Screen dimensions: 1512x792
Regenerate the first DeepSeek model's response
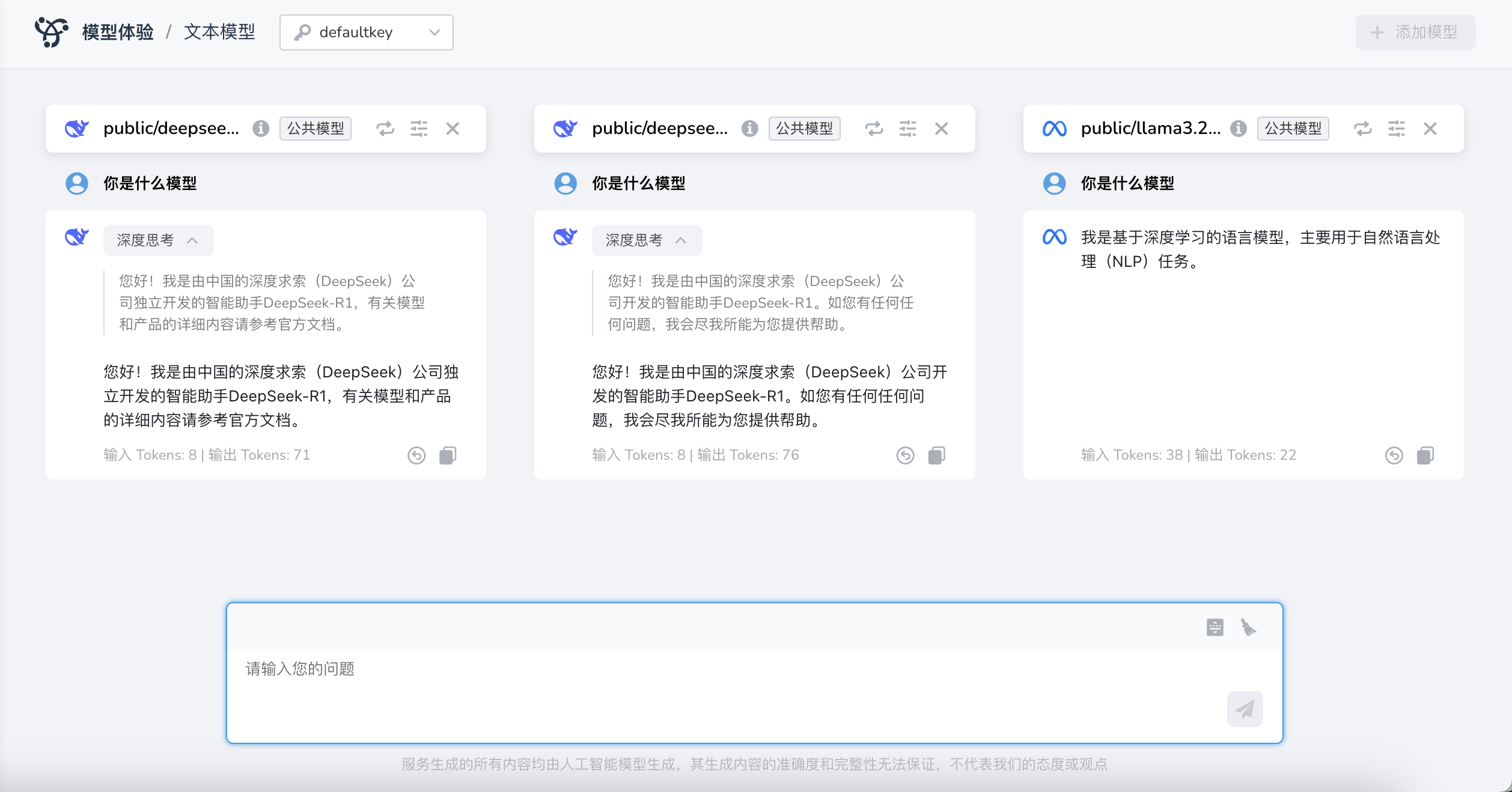click(385, 129)
